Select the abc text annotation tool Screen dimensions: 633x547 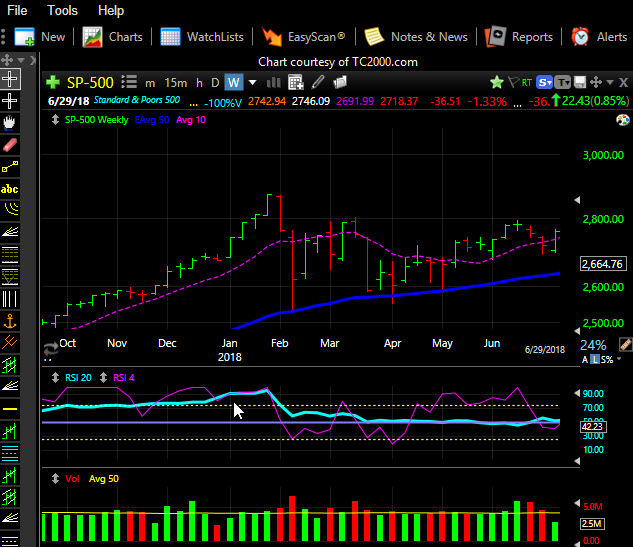[10, 189]
